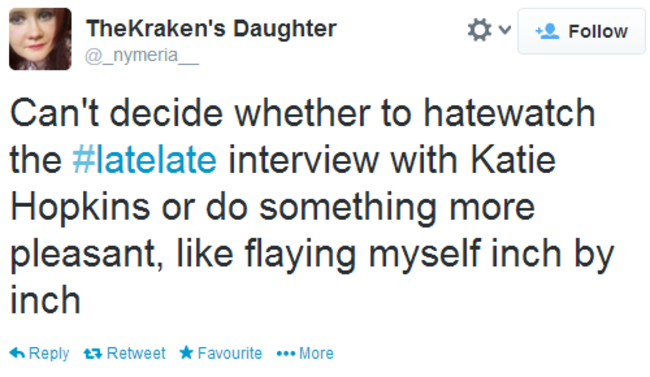
Task: Click the Reply arrow icon
Action: pyautogui.click(x=17, y=353)
